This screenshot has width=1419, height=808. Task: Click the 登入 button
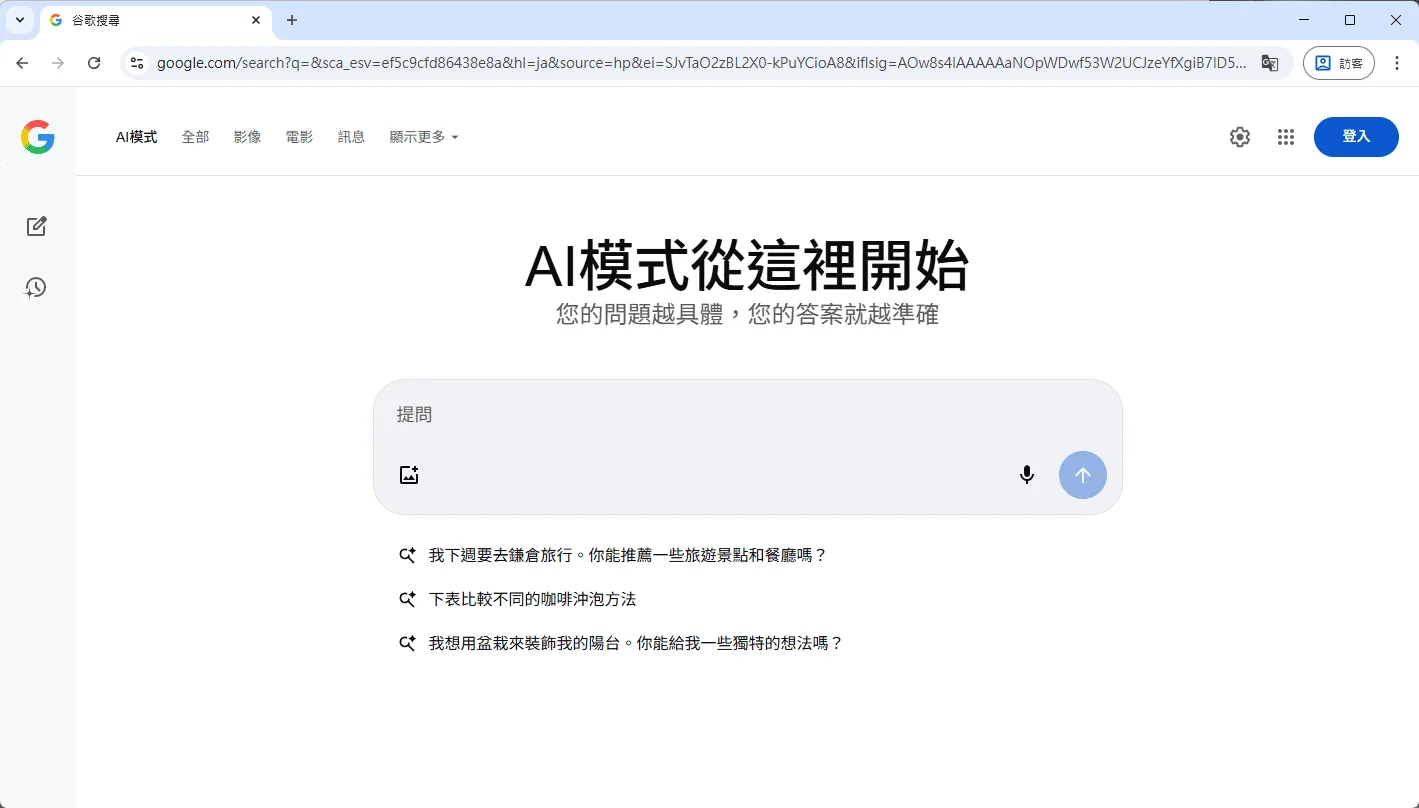(1356, 137)
